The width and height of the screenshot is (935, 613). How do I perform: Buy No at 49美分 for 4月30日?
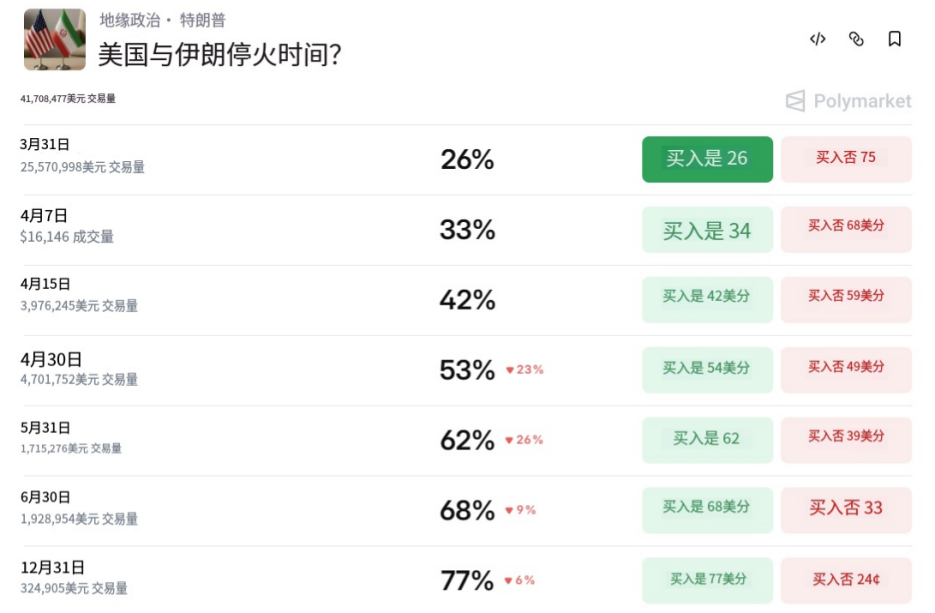click(846, 369)
